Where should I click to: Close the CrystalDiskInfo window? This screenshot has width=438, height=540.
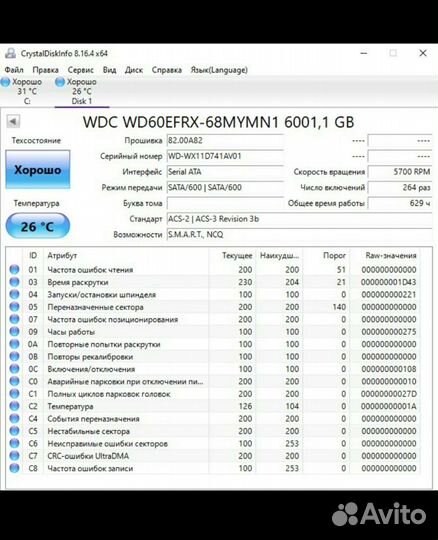423,53
